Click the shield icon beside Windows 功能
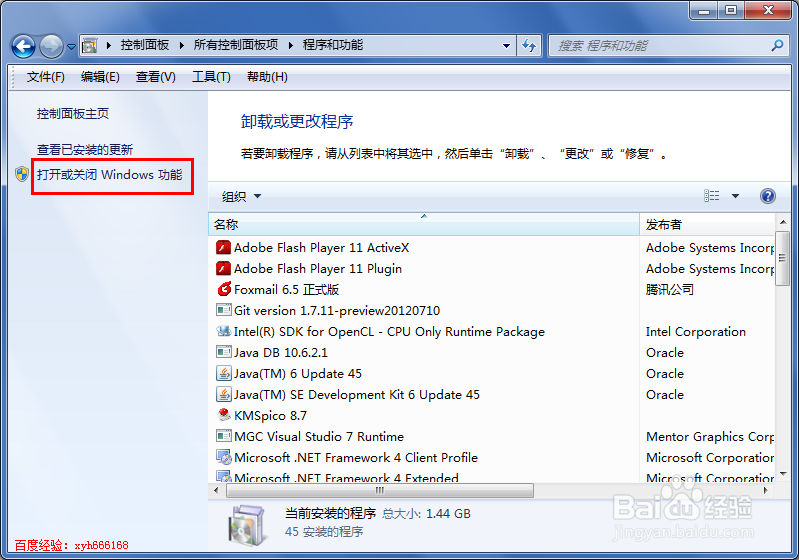 [22, 174]
